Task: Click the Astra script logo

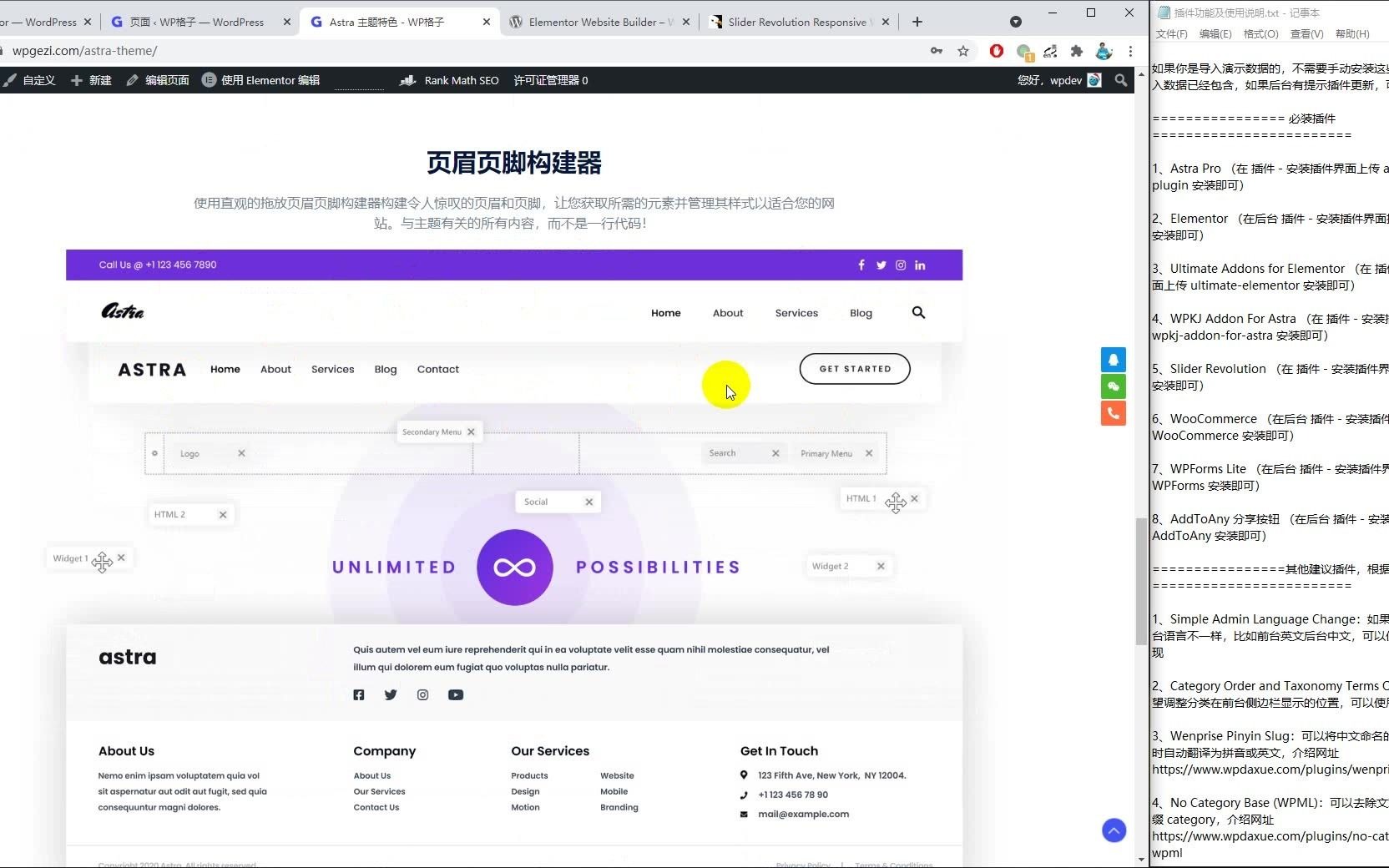Action: pos(123,311)
